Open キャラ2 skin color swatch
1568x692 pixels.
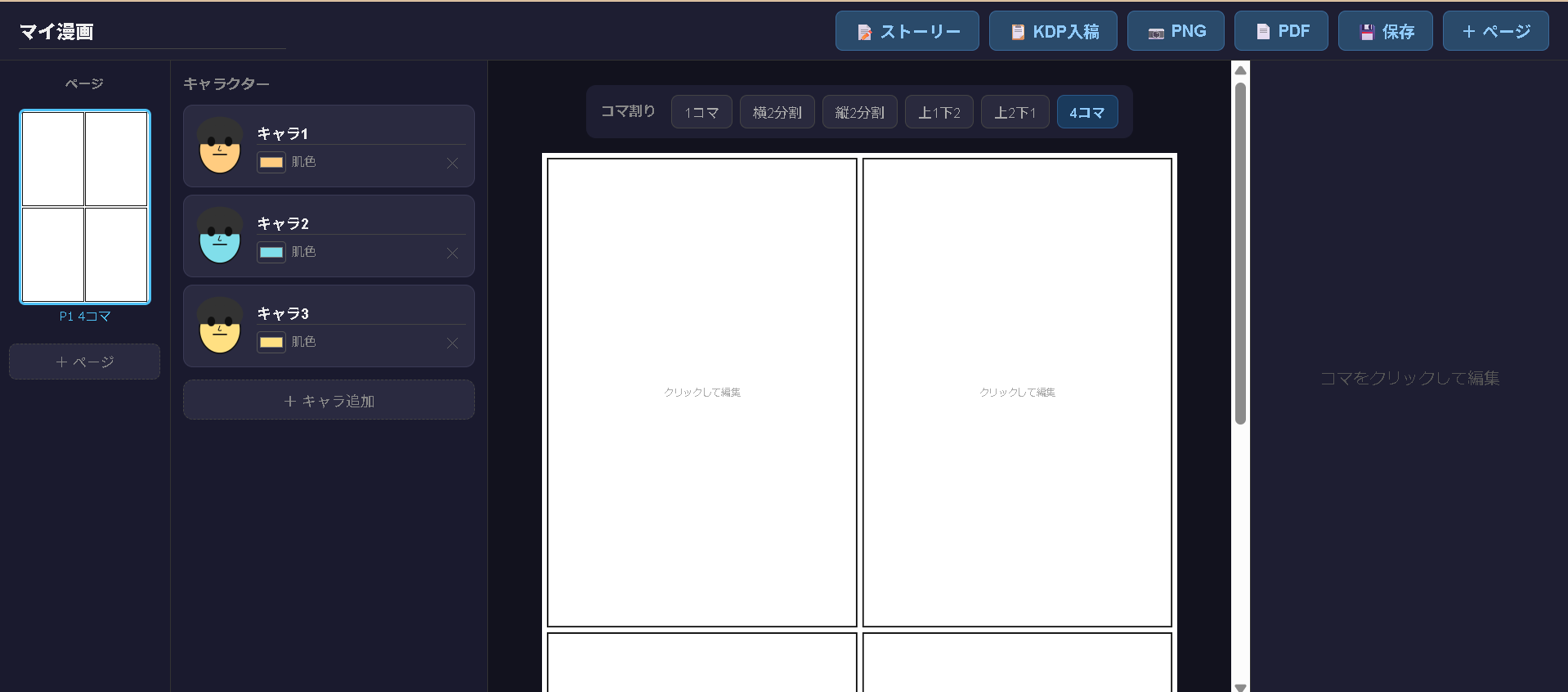(271, 252)
